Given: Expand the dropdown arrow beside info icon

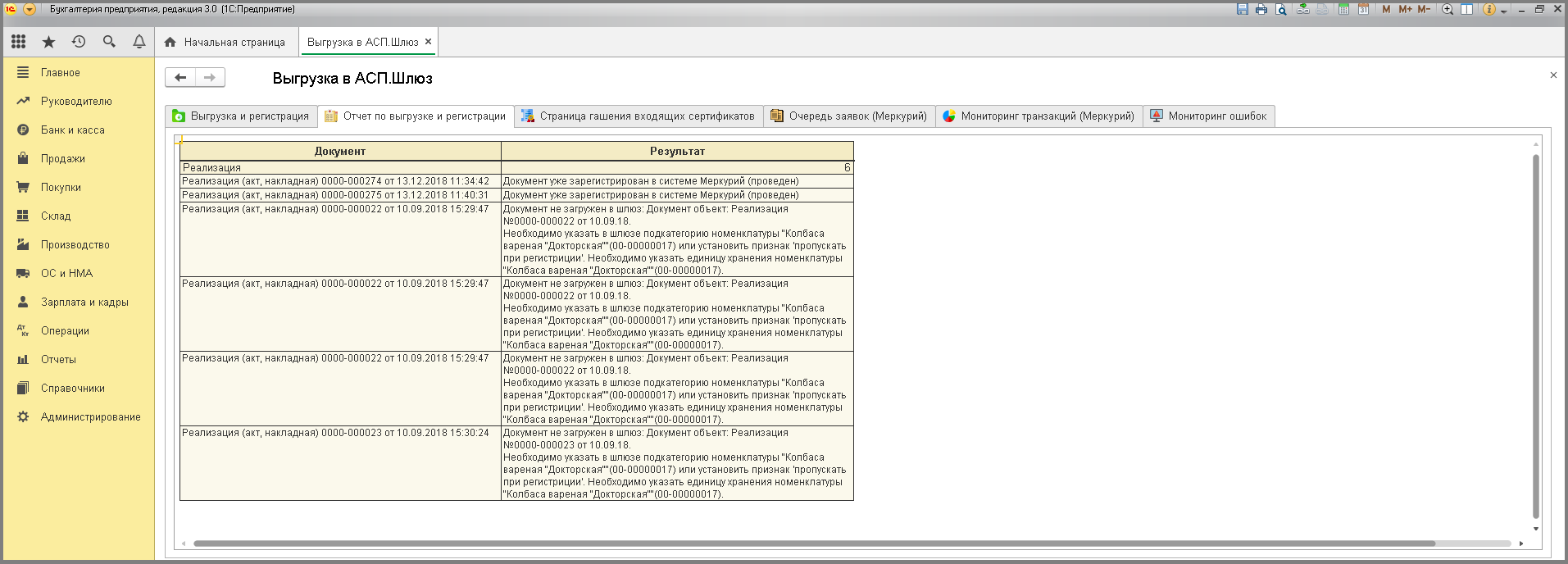Looking at the screenshot, I should point(1503,11).
